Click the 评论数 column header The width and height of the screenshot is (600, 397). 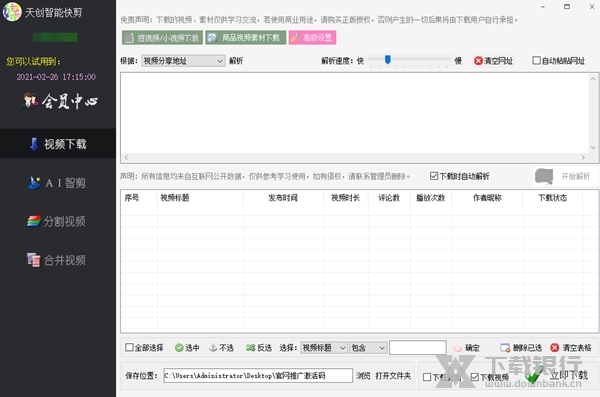tap(389, 198)
